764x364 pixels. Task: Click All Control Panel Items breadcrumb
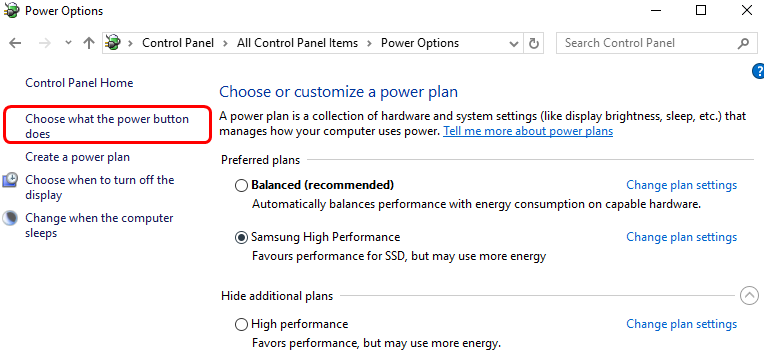click(x=298, y=43)
